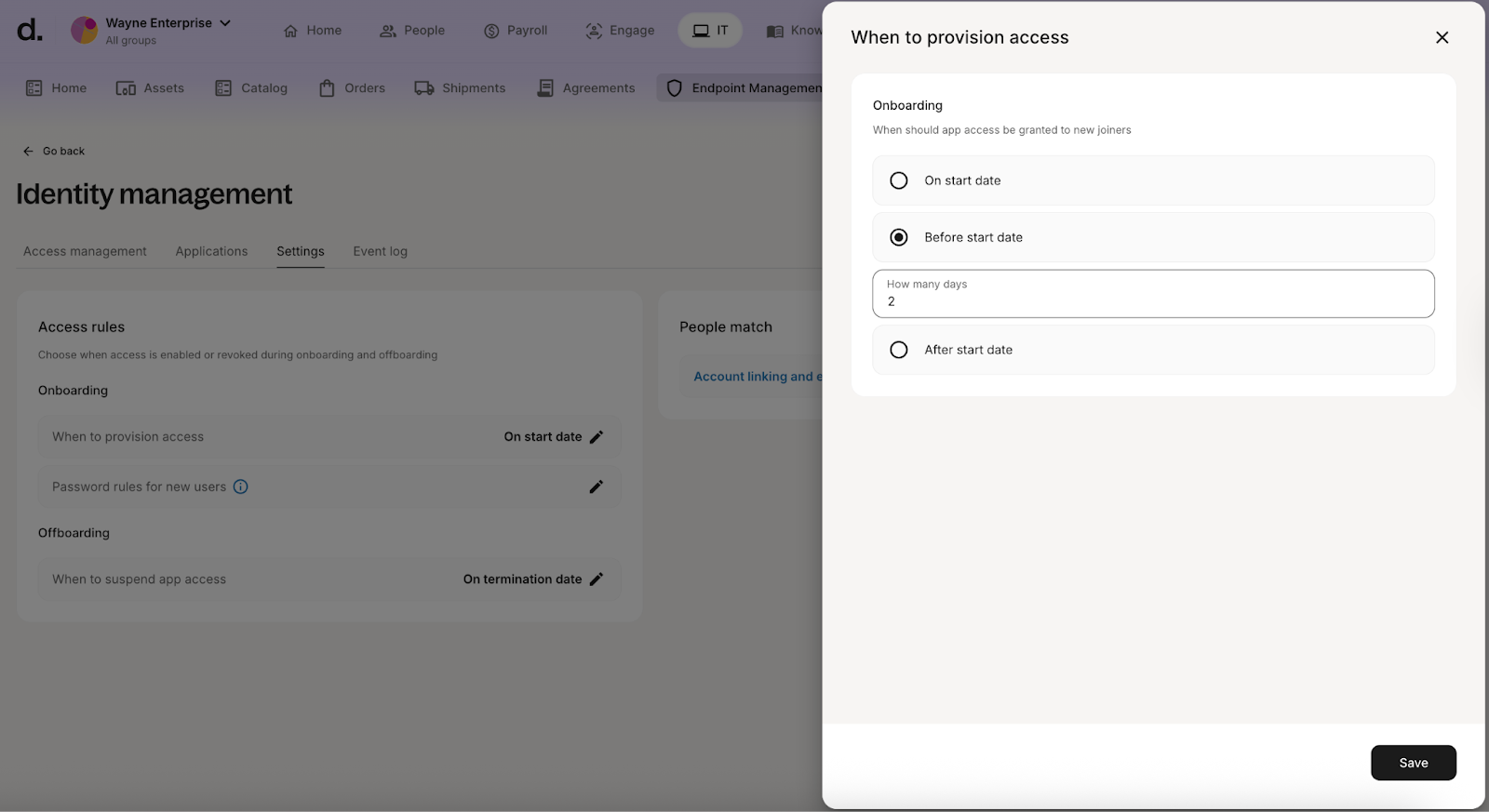Click info icon next to Password rules
This screenshot has height=812, width=1489.
pos(240,486)
